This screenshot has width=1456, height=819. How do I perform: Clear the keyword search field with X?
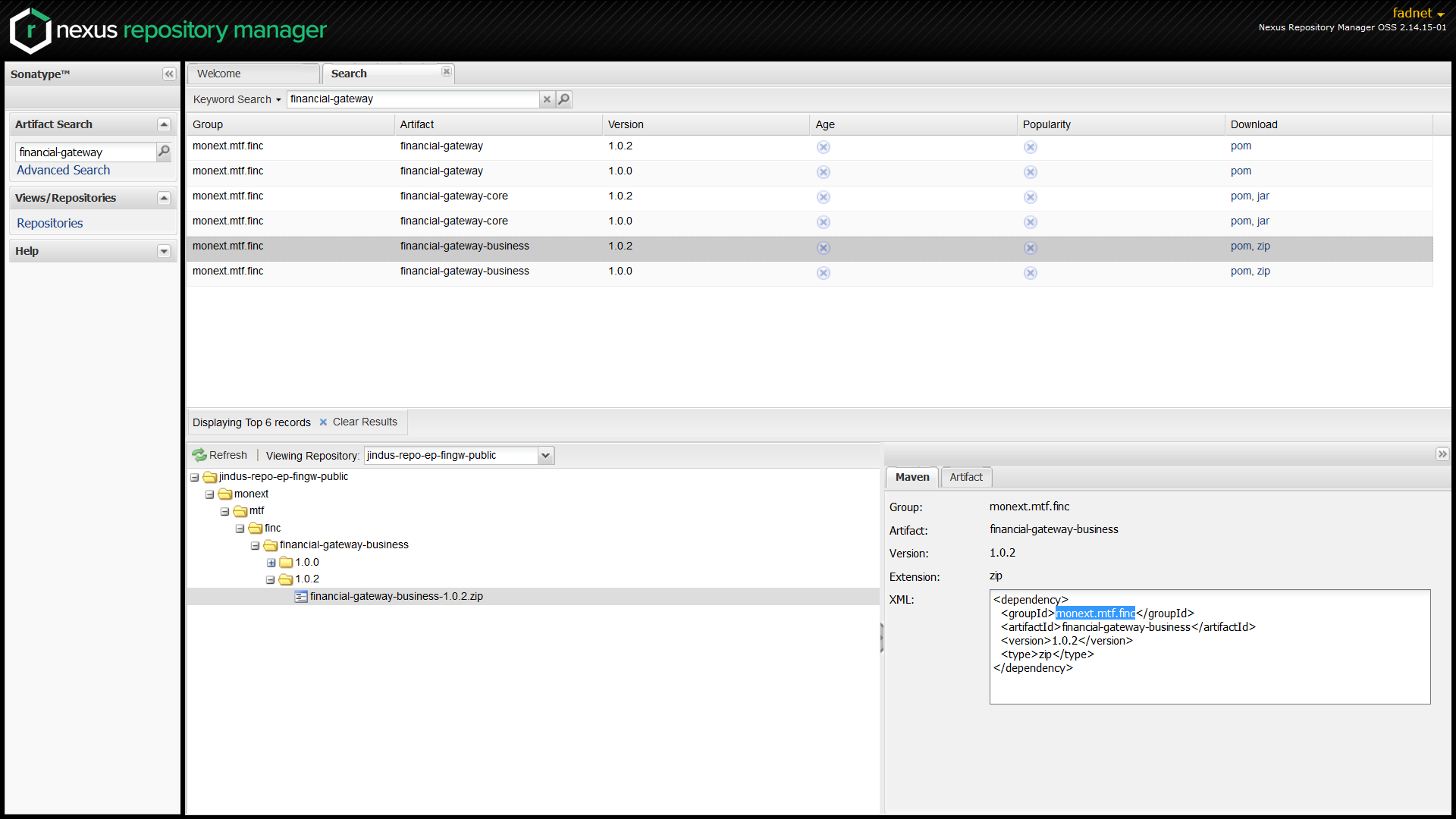(547, 99)
